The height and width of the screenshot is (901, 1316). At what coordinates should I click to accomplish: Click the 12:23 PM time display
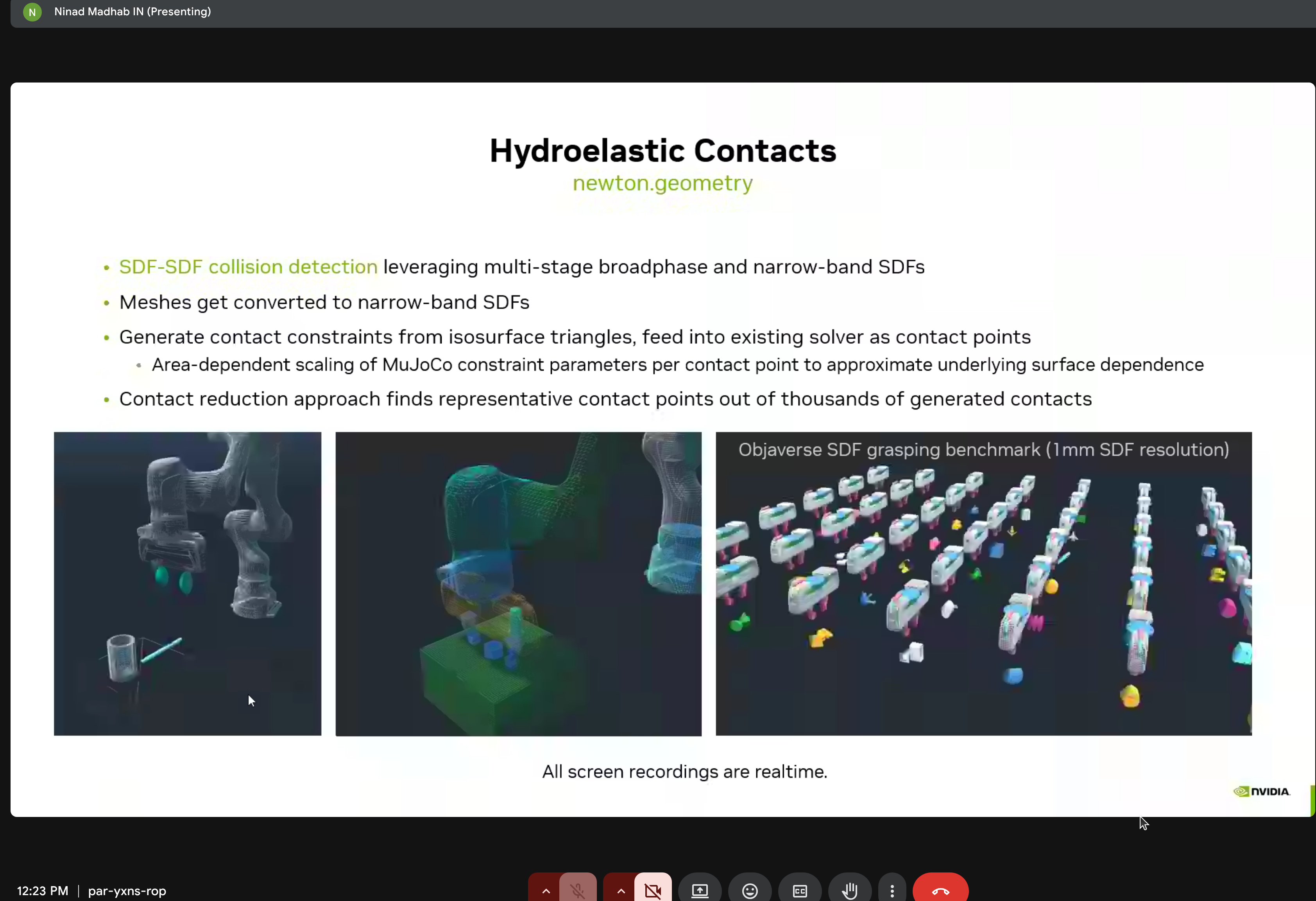(x=42, y=891)
